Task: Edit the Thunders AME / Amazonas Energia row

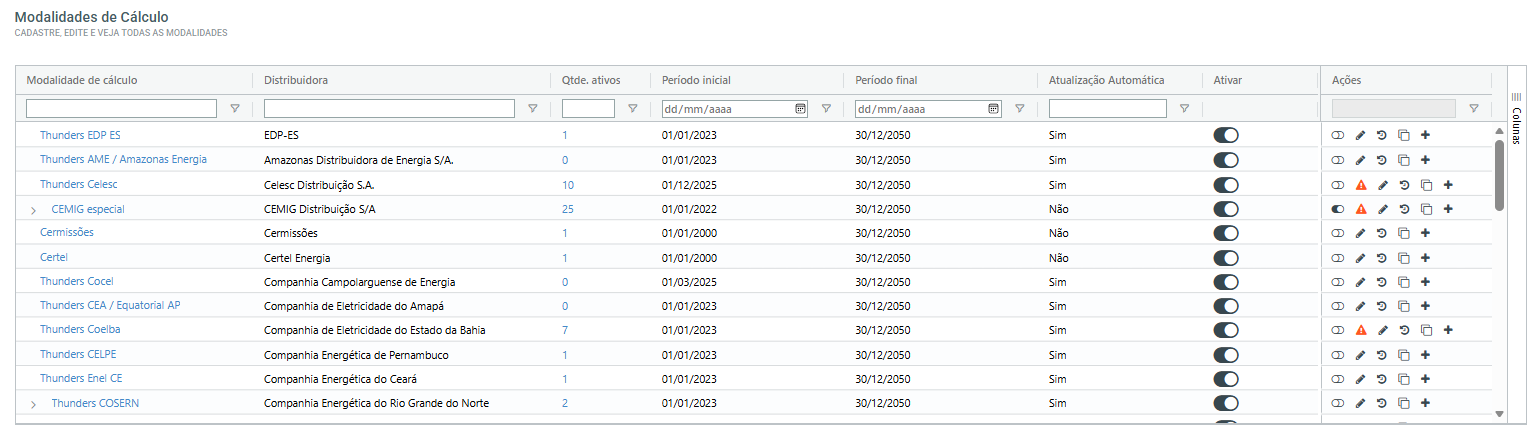Action: [x=1359, y=160]
